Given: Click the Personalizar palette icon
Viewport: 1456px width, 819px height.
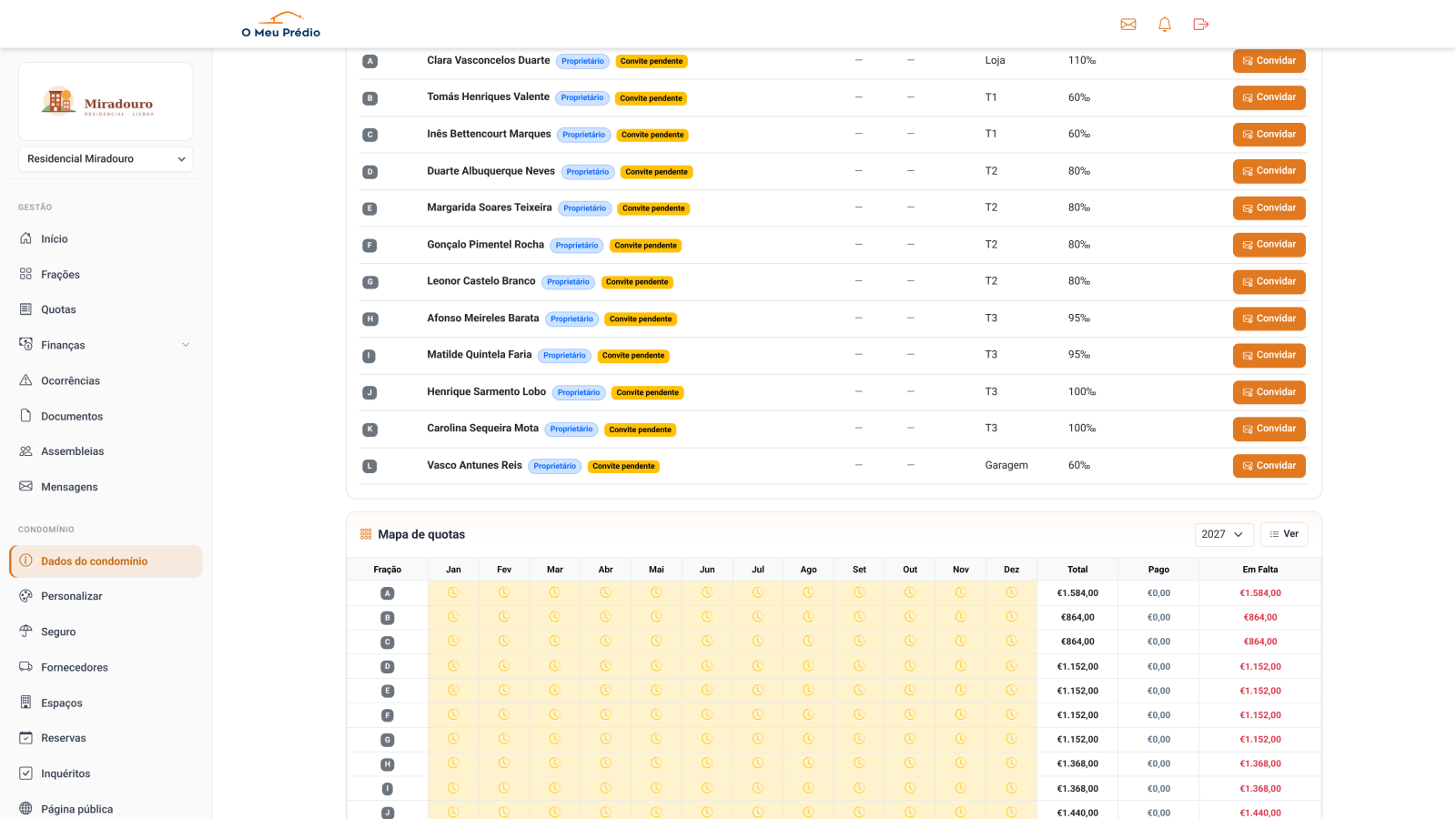Looking at the screenshot, I should pyautogui.click(x=26, y=596).
